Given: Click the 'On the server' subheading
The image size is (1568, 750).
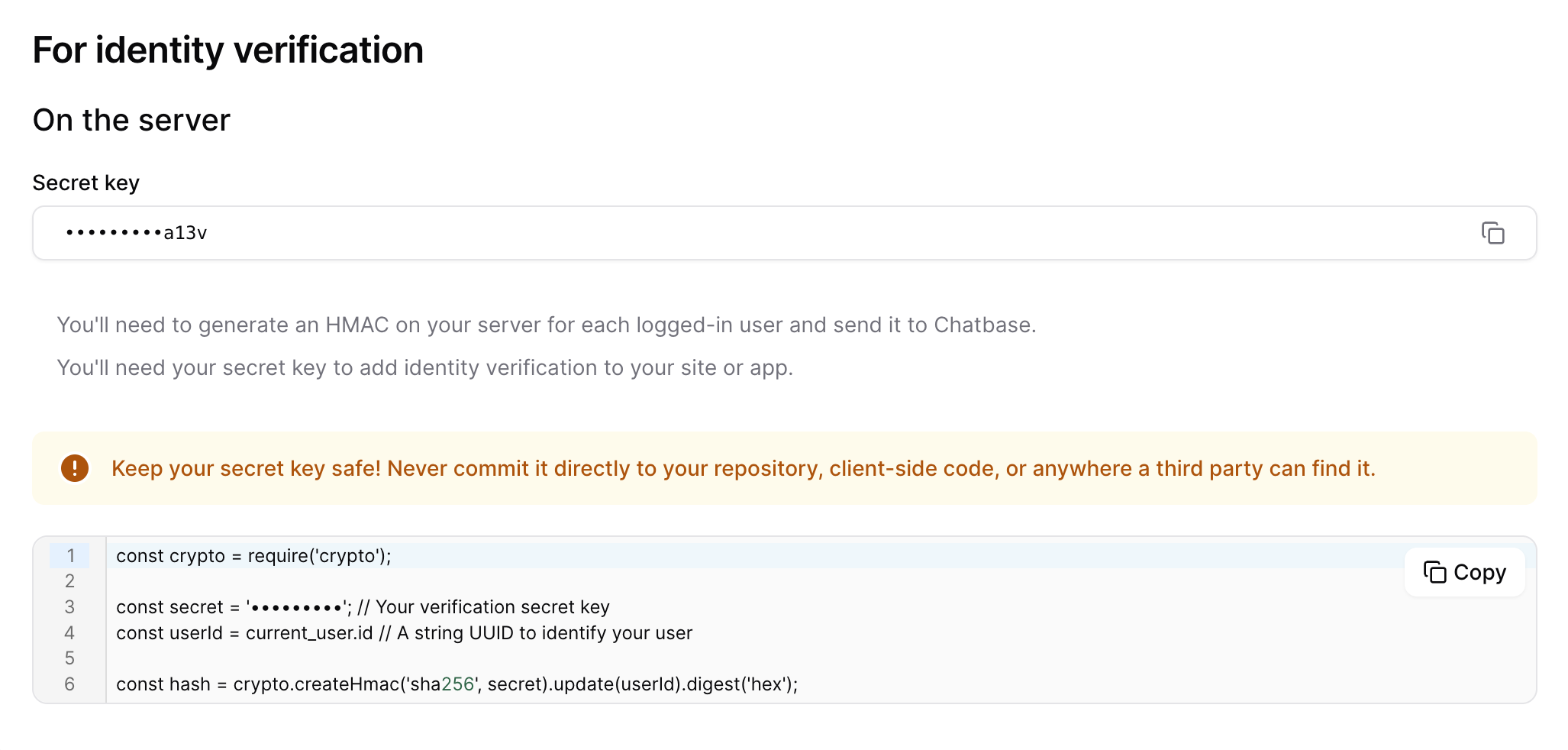Looking at the screenshot, I should (x=131, y=120).
